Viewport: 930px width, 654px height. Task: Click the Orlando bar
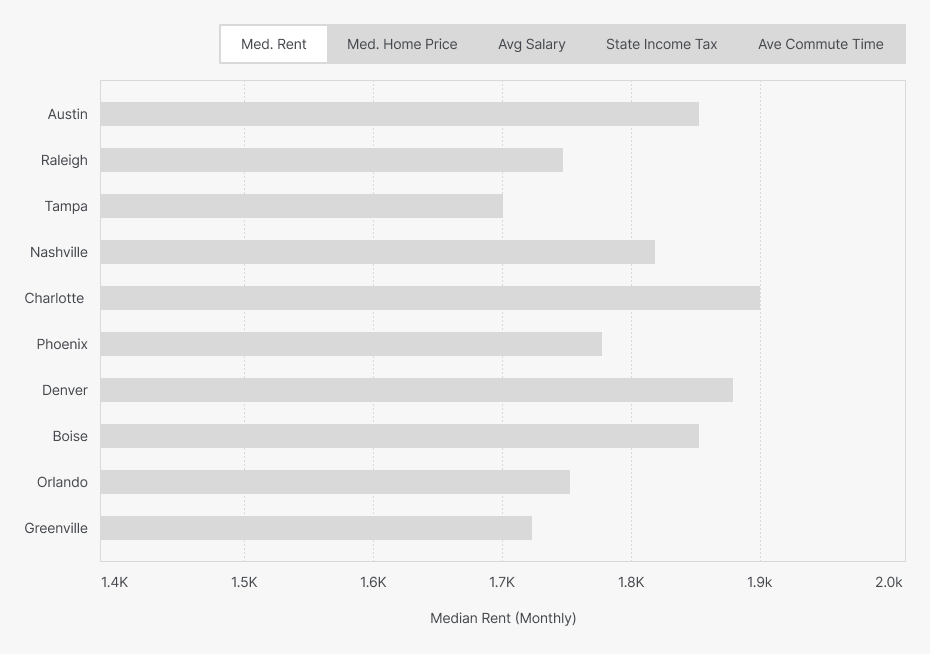335,482
